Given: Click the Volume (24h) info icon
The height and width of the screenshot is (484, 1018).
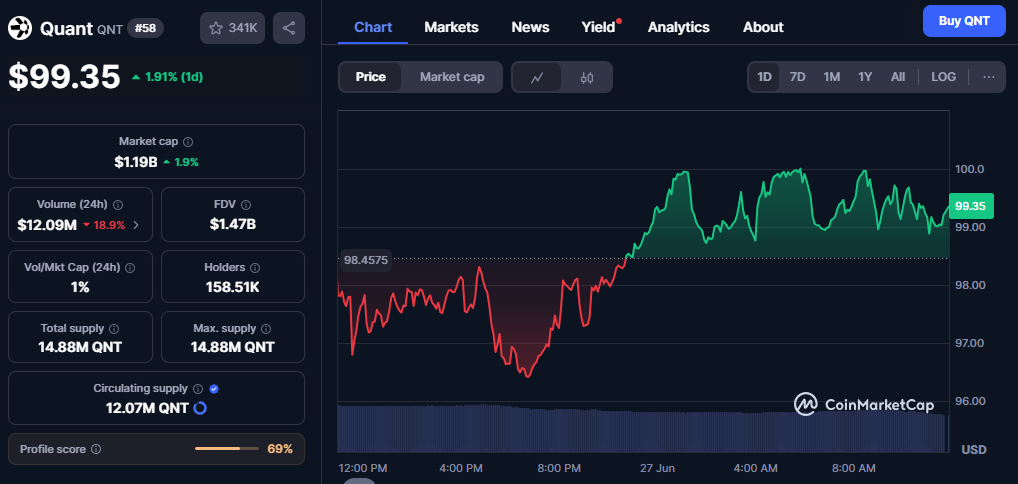Looking at the screenshot, I should tap(118, 205).
